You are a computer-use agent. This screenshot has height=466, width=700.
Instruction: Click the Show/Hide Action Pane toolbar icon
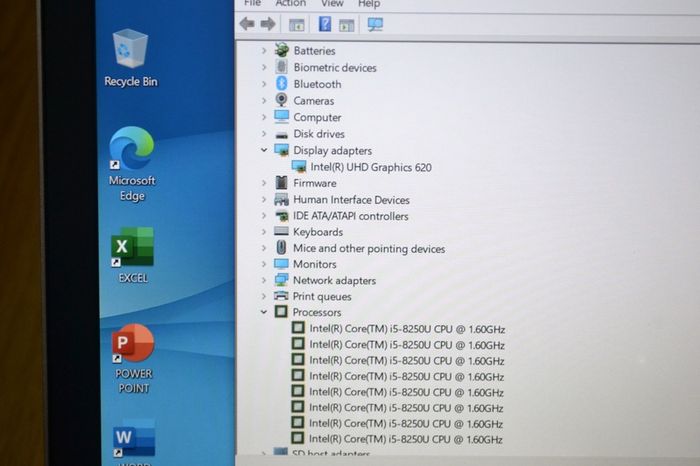[346, 25]
